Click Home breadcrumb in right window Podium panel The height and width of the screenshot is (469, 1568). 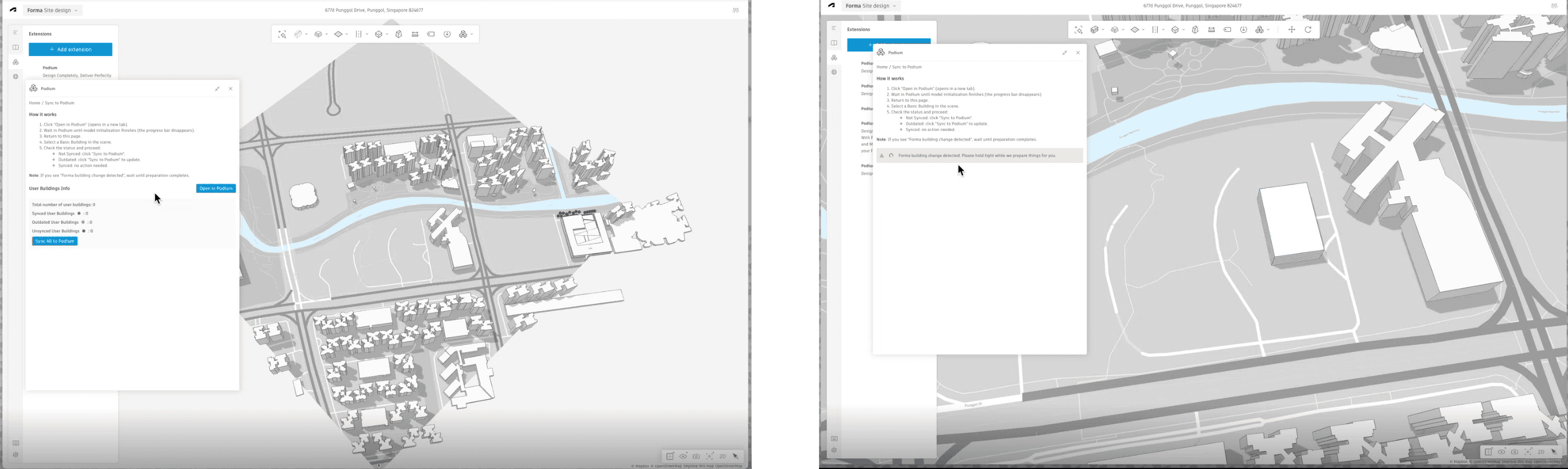tap(882, 67)
